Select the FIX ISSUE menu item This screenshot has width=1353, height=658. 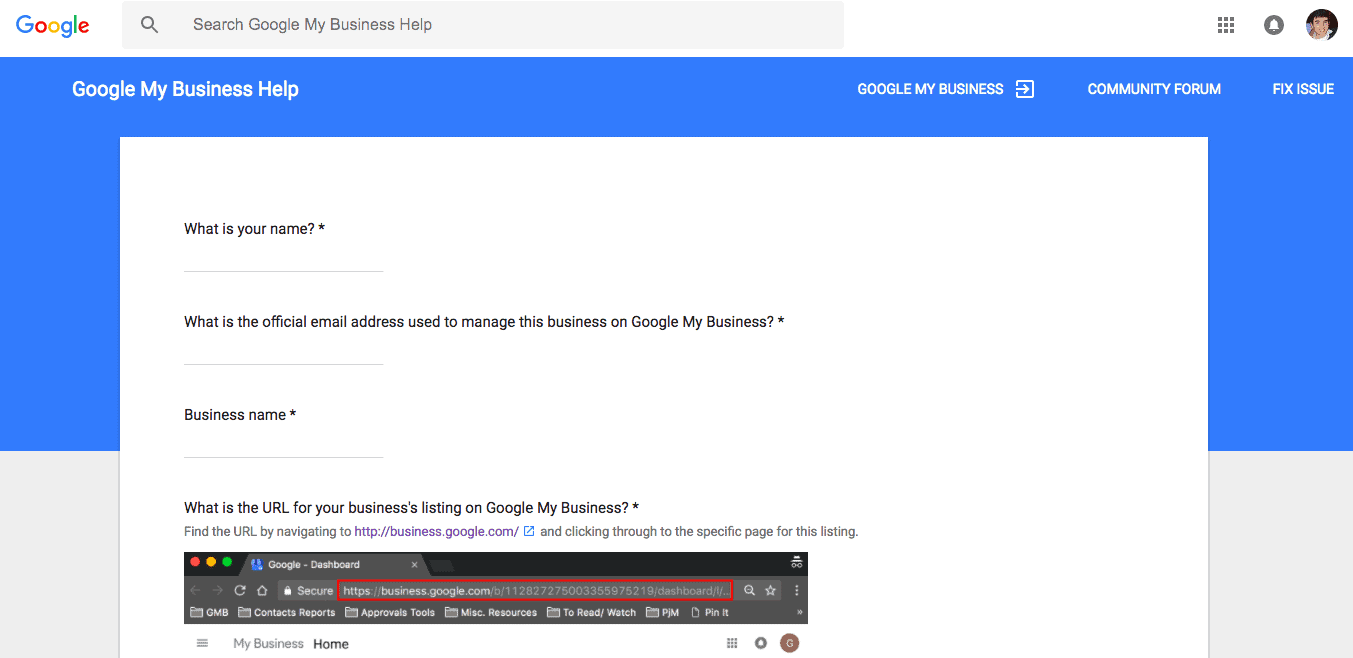(x=1303, y=88)
